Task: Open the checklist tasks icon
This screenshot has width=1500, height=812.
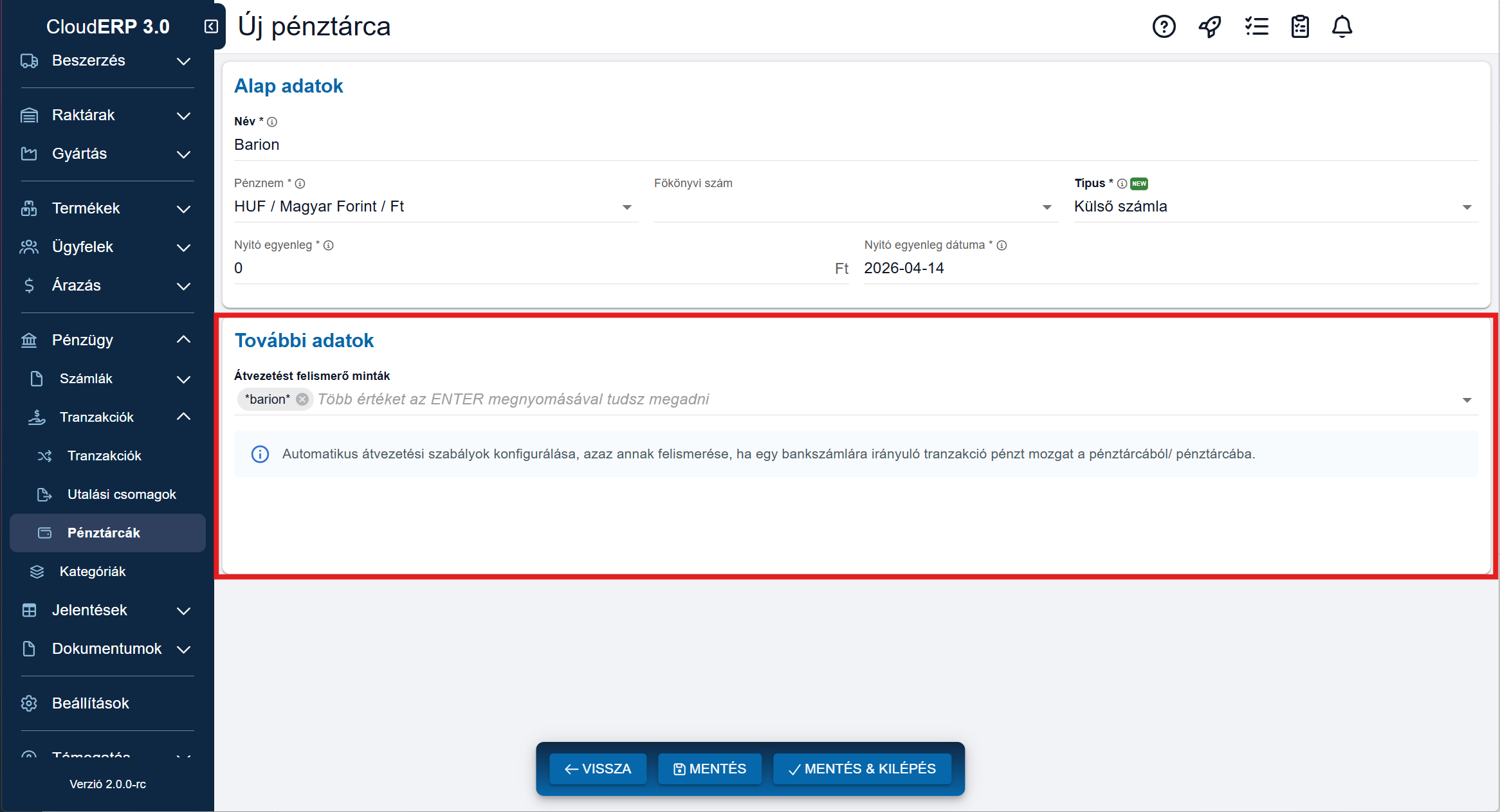Action: pos(1256,27)
